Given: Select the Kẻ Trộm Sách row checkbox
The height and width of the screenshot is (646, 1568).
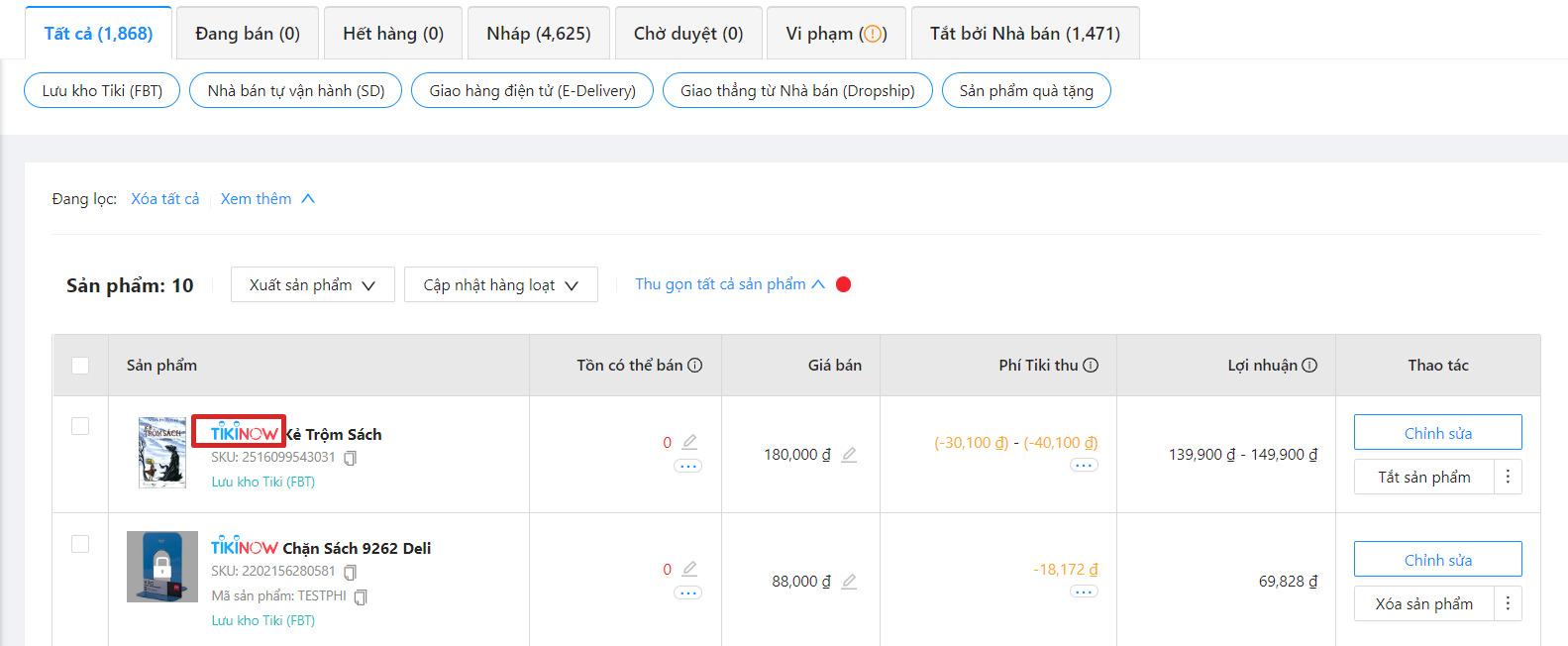Looking at the screenshot, I should pyautogui.click(x=80, y=426).
